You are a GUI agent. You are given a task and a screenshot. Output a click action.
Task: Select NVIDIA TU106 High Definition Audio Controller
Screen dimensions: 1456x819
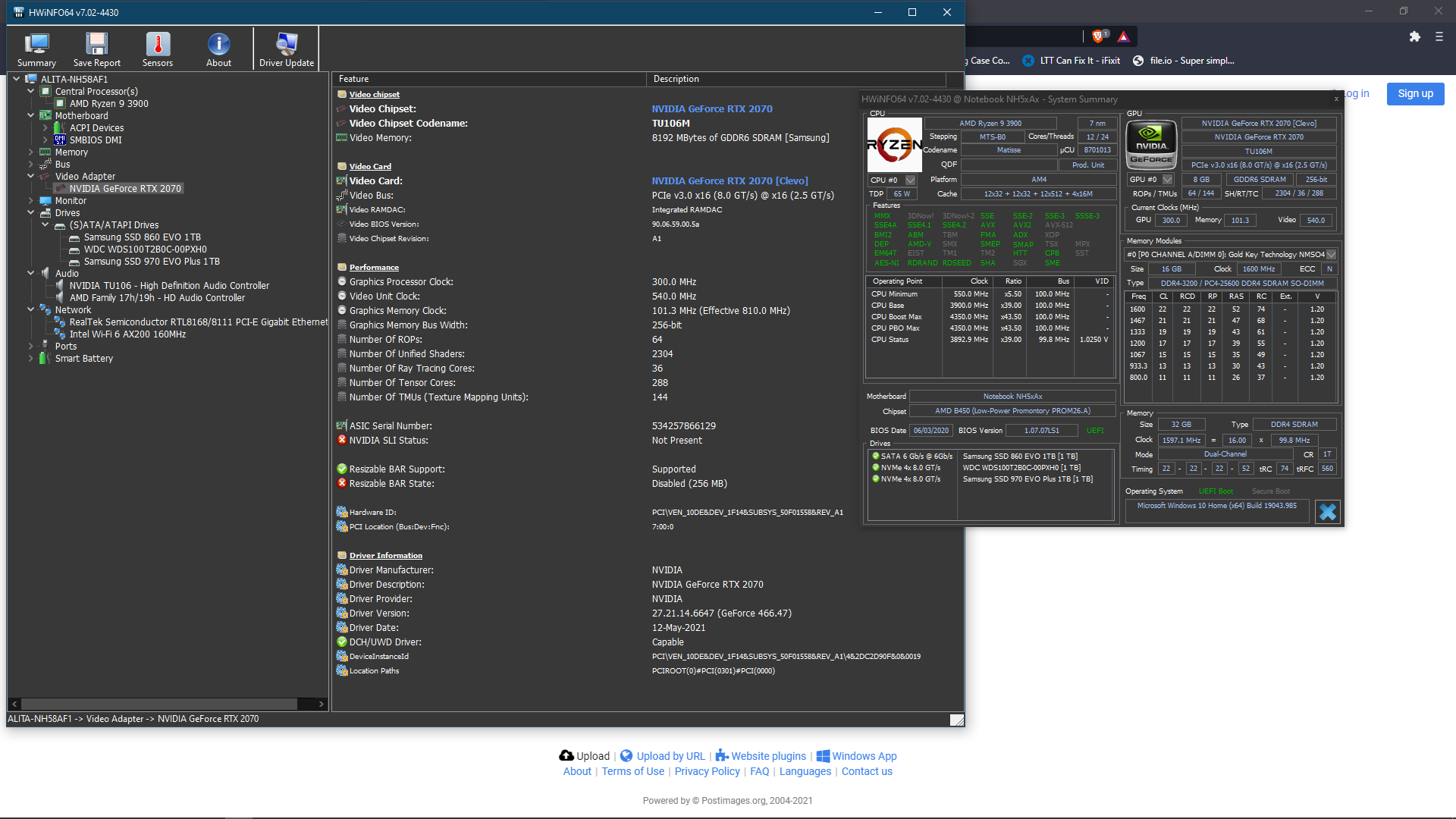(169, 285)
